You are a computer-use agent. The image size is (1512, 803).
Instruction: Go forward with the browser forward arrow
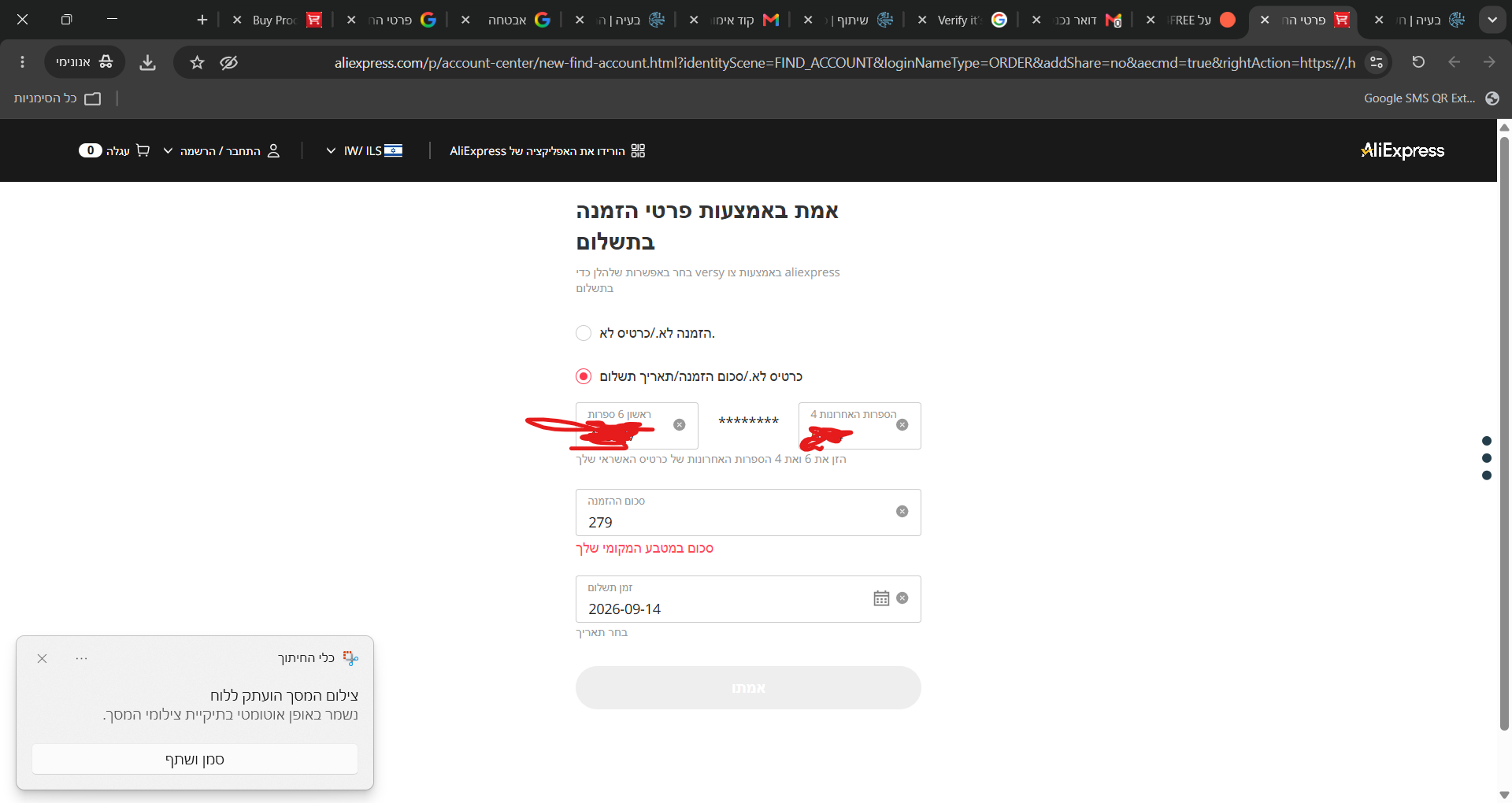1488,62
